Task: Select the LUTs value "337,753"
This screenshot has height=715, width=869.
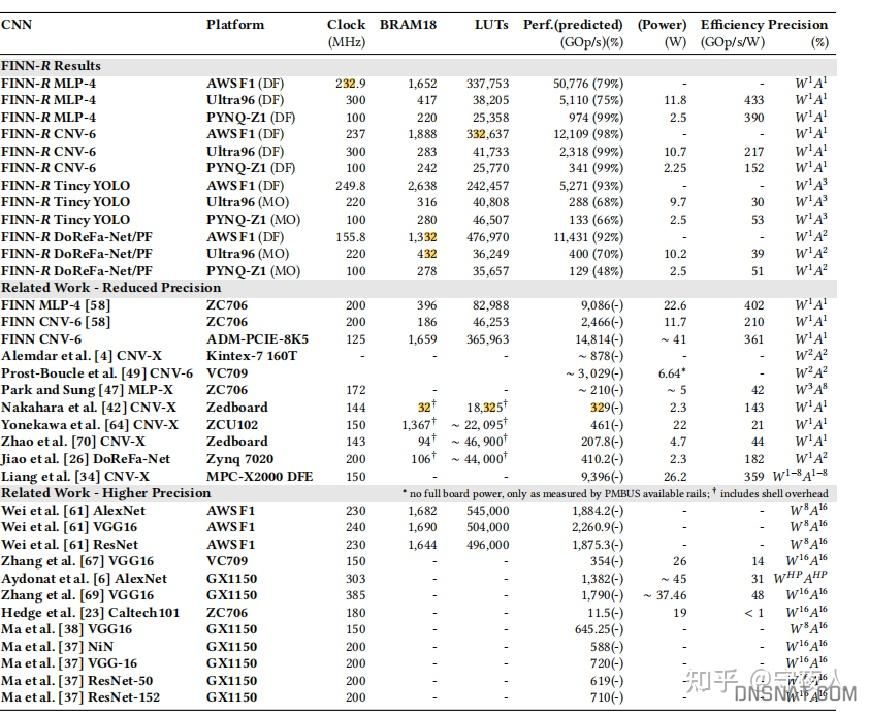Action: (x=488, y=83)
